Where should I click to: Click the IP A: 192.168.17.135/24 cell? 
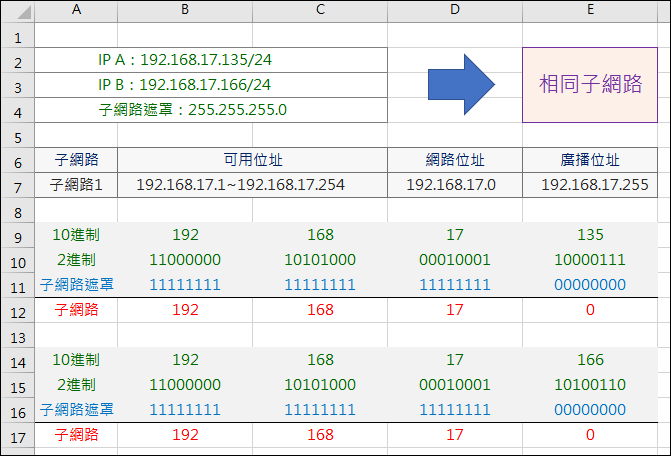point(211,60)
